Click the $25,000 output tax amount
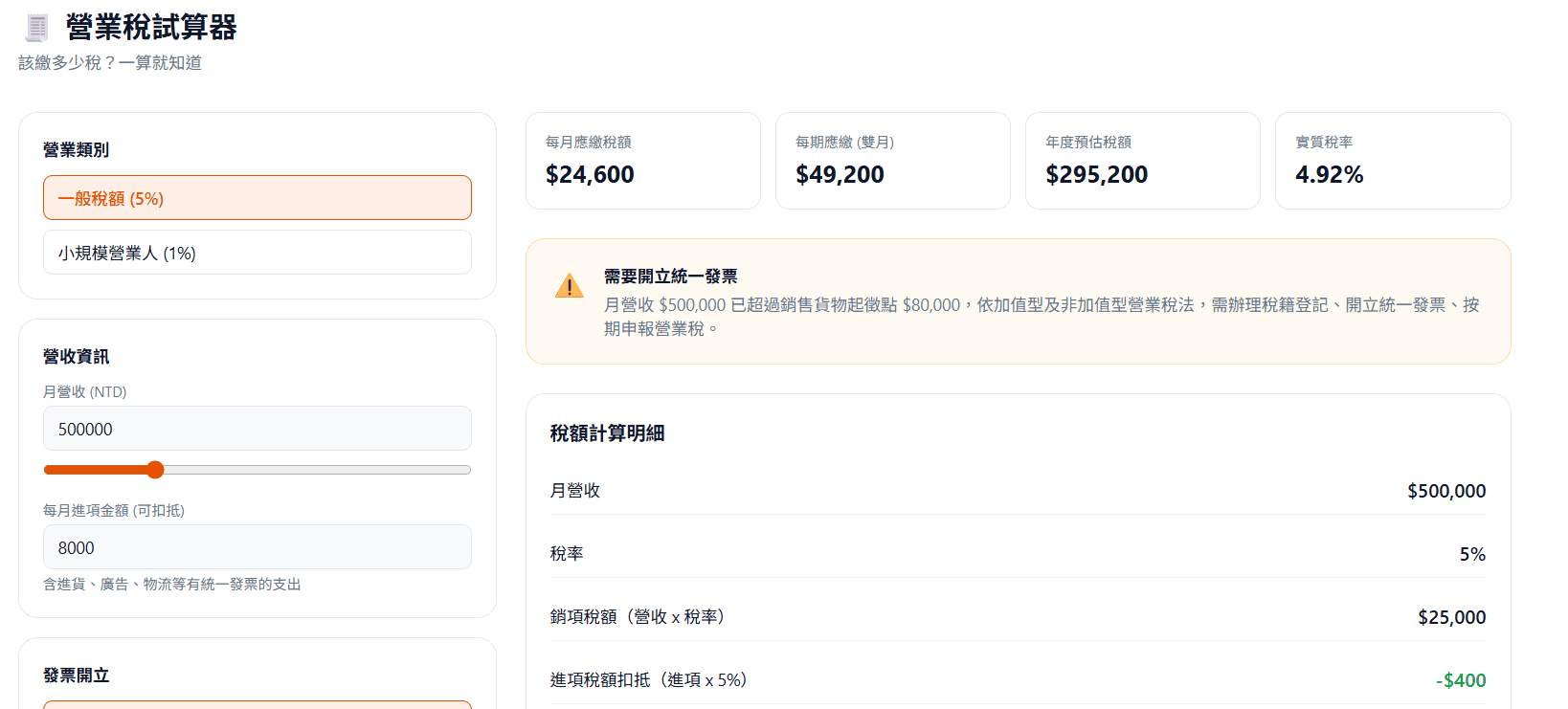 [x=1451, y=617]
